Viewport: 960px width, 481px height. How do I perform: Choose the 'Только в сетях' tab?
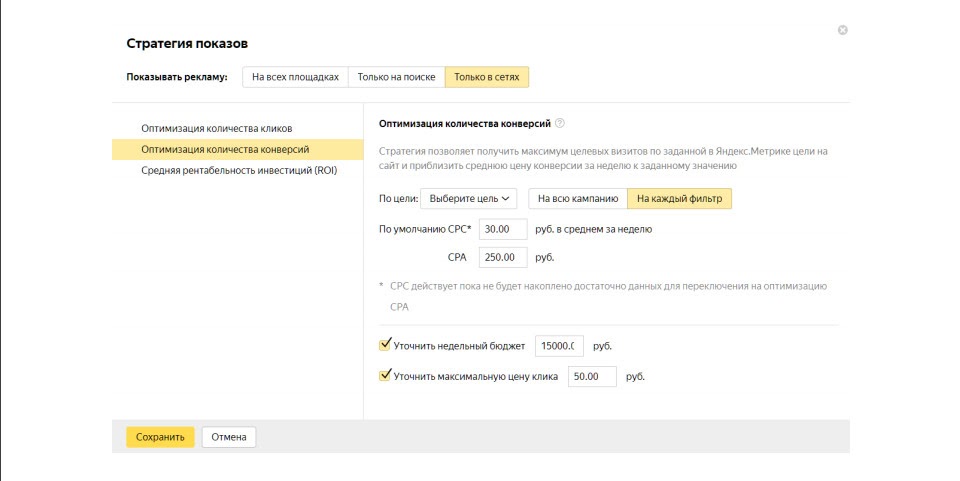pyautogui.click(x=487, y=77)
